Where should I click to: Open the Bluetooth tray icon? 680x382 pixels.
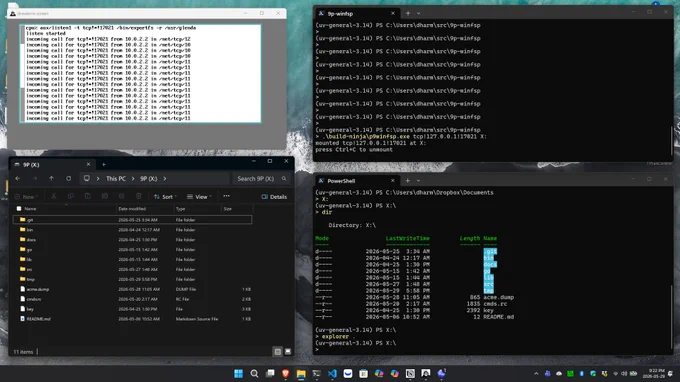click(x=582, y=373)
